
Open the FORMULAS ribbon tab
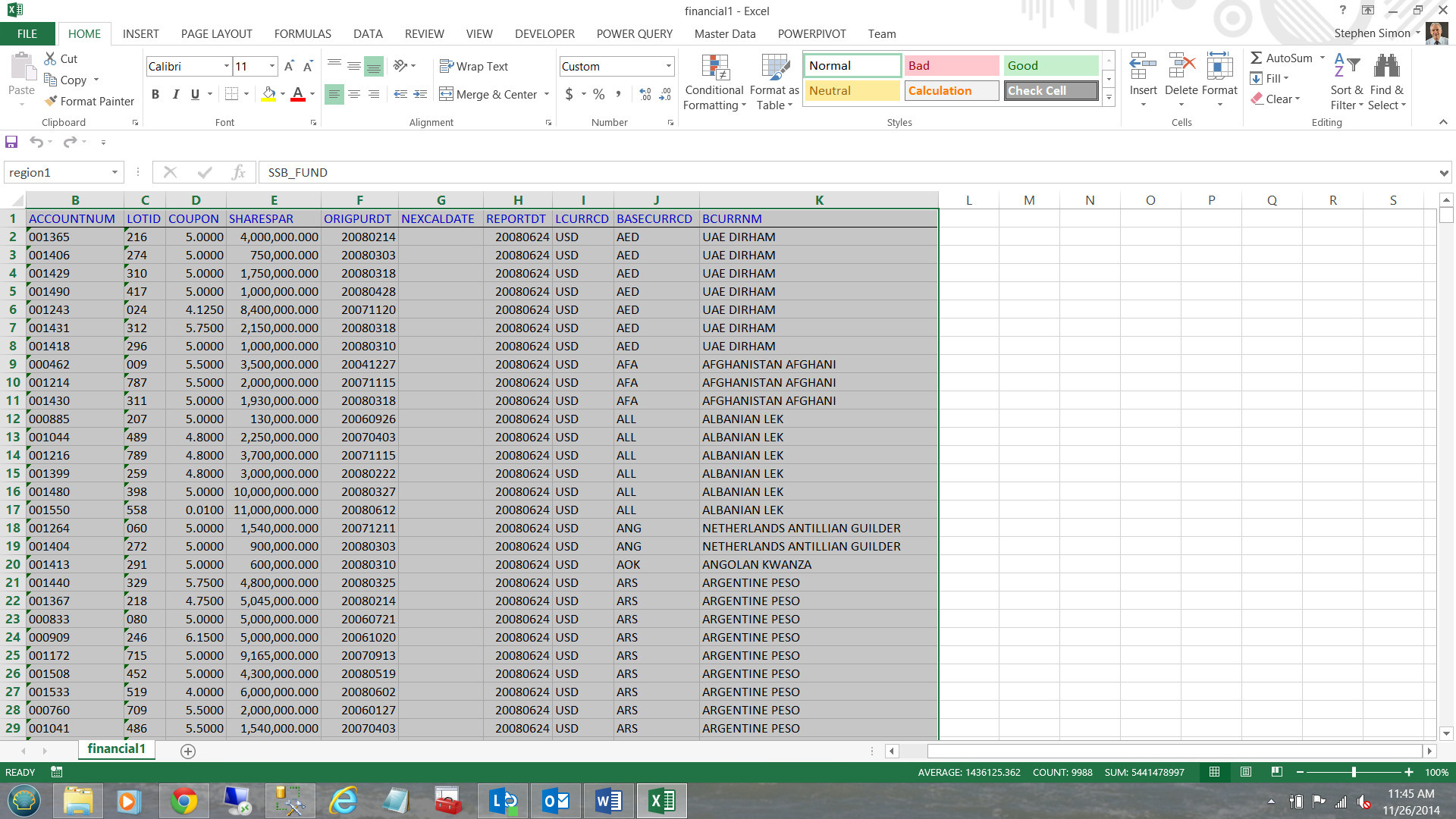[x=303, y=34]
